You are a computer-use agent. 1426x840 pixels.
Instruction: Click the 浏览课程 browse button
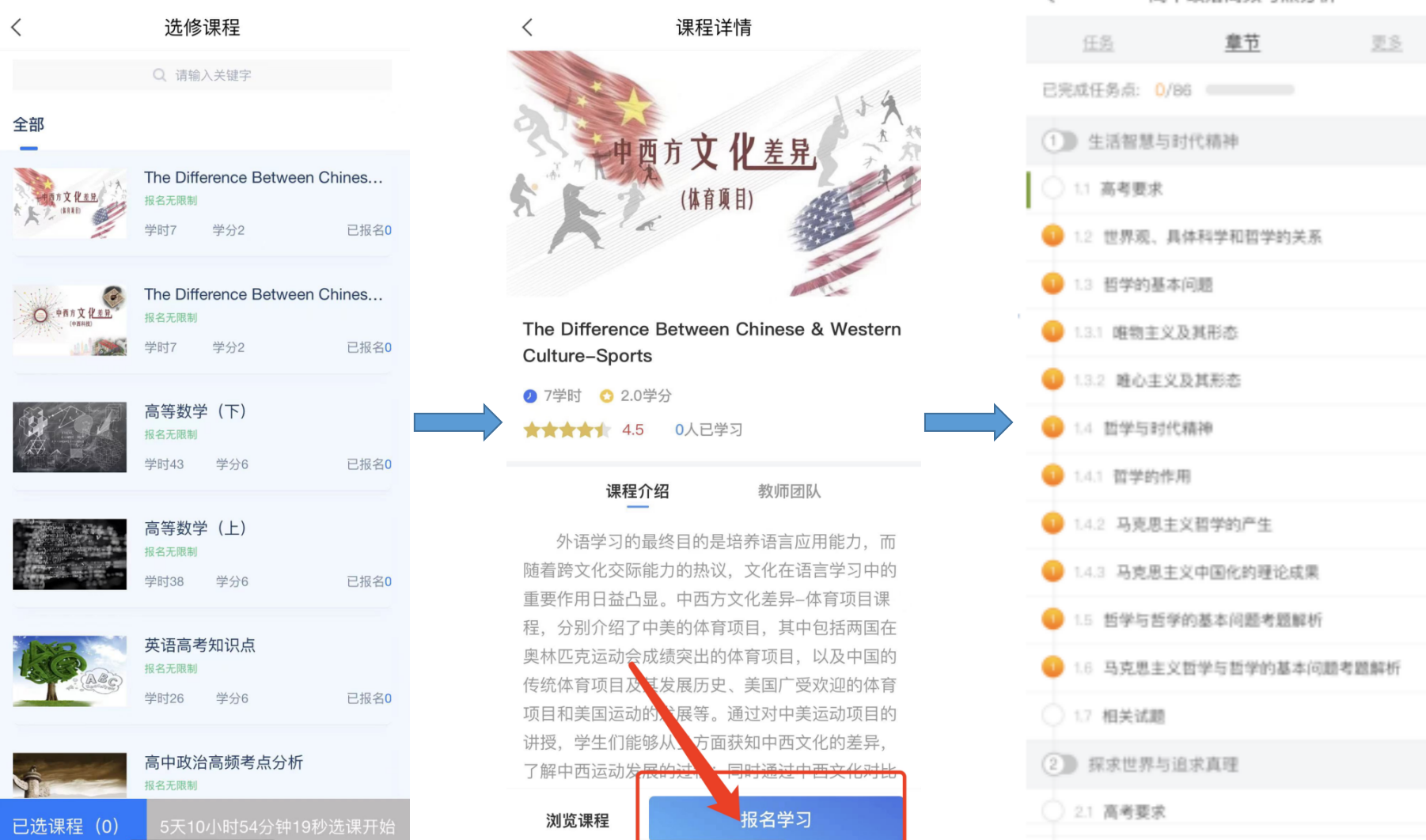pyautogui.click(x=578, y=820)
